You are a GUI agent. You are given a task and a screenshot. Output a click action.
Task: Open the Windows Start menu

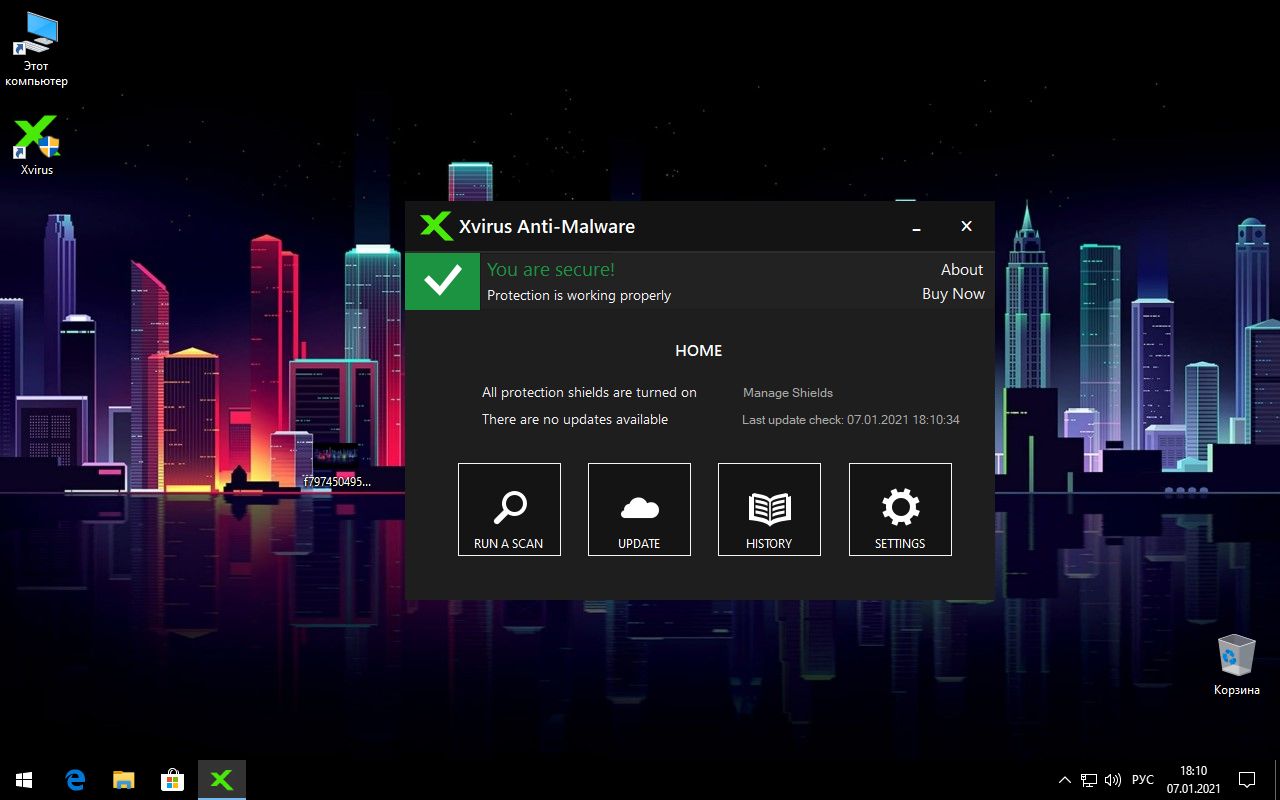point(22,779)
